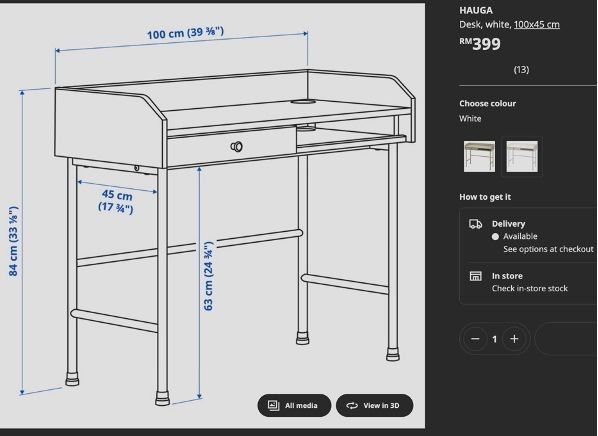Image resolution: width=598 pixels, height=436 pixels.
Task: Increase quantity with the plus button
Action: (x=514, y=339)
